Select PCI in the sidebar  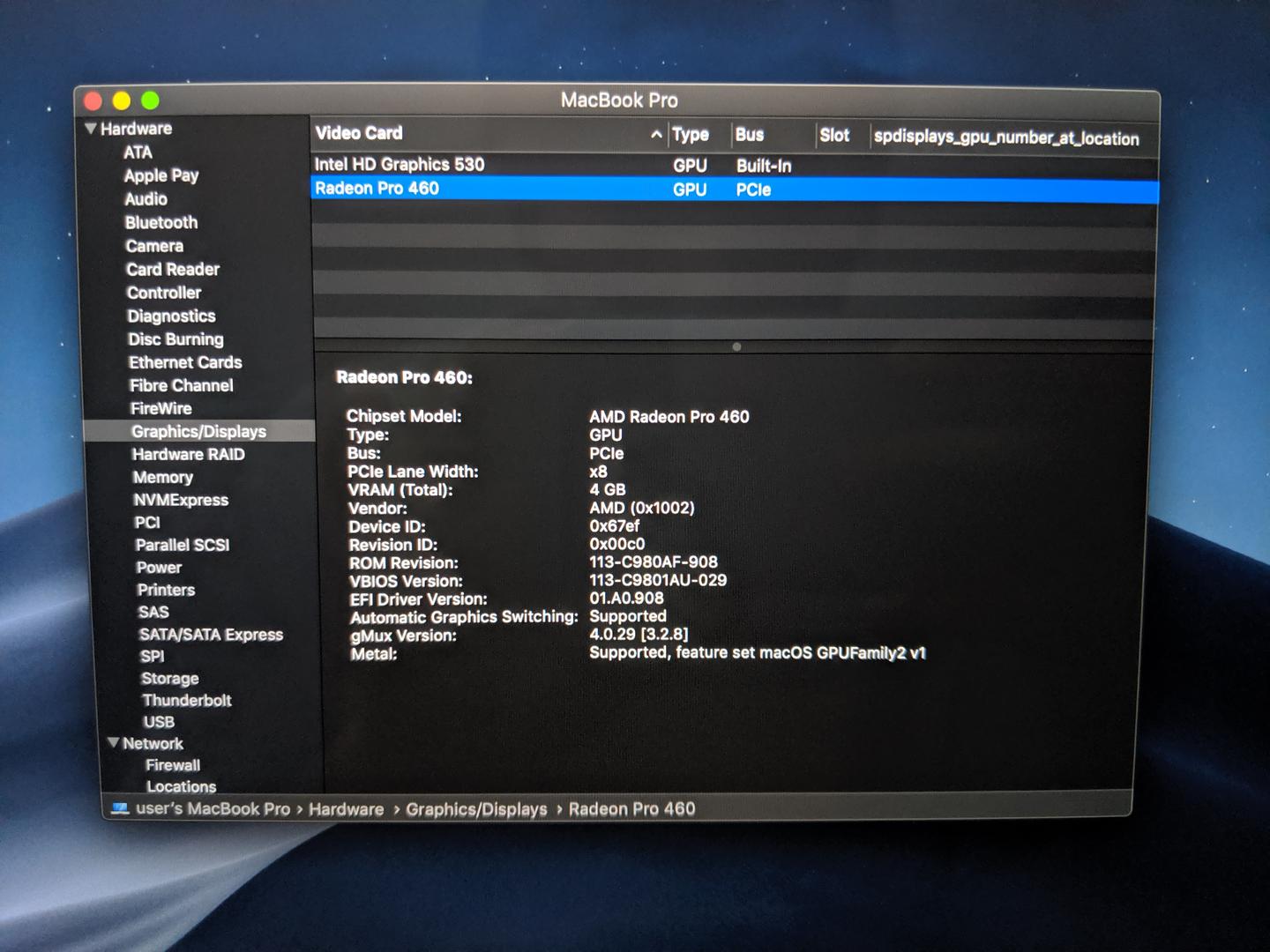coord(147,523)
